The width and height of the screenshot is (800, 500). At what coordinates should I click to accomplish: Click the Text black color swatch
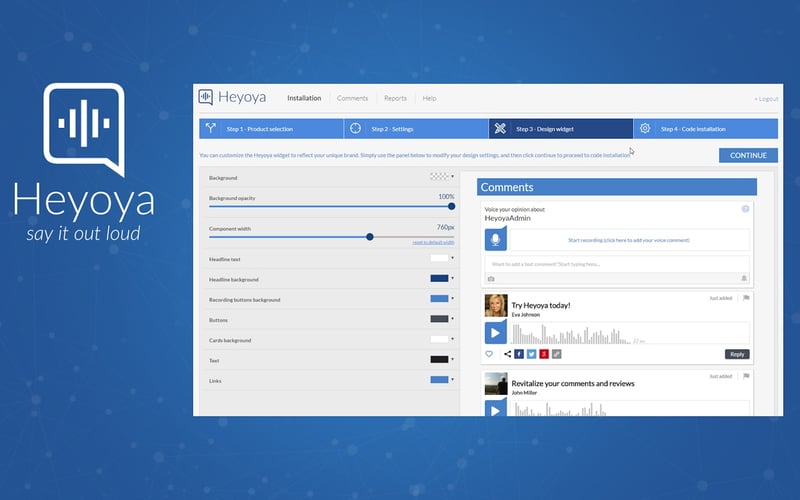[439, 359]
